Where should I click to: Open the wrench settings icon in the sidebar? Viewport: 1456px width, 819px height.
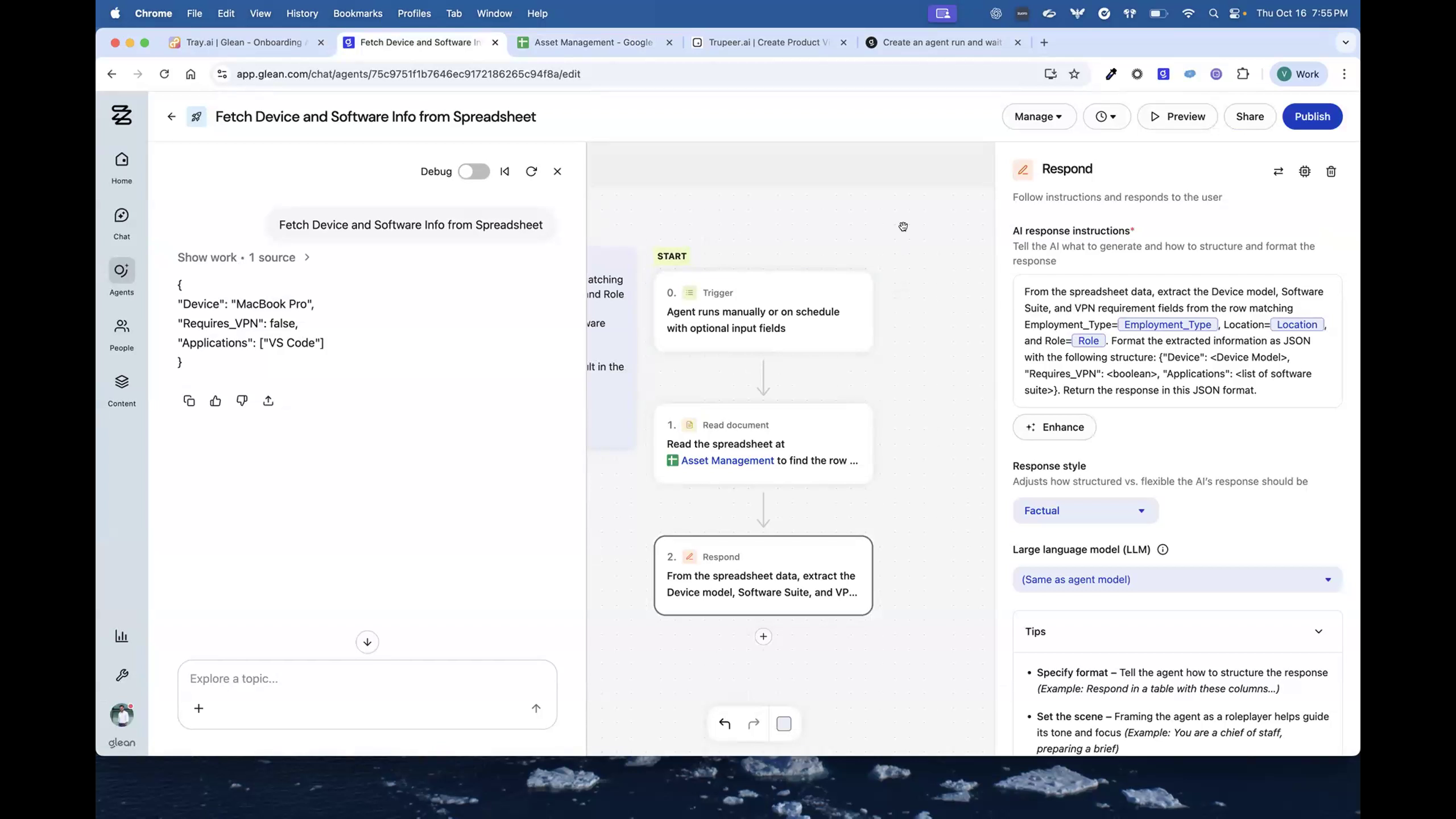122,674
